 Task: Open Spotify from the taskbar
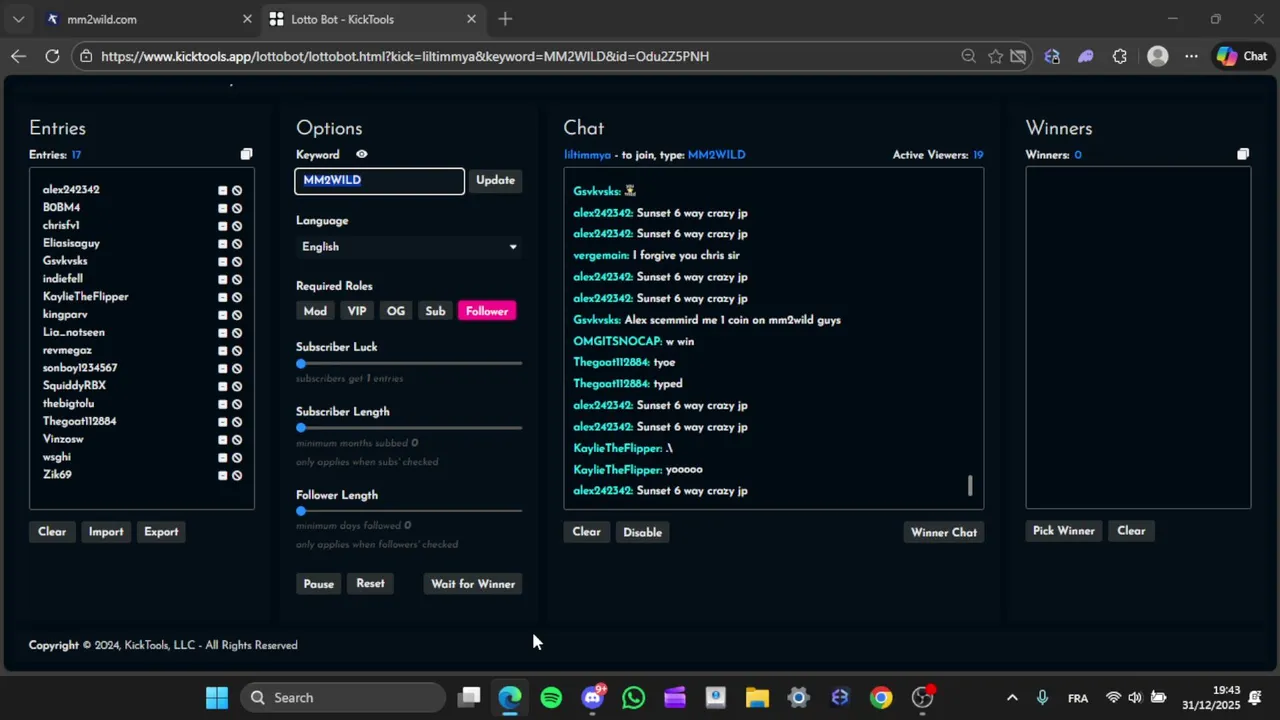click(551, 698)
